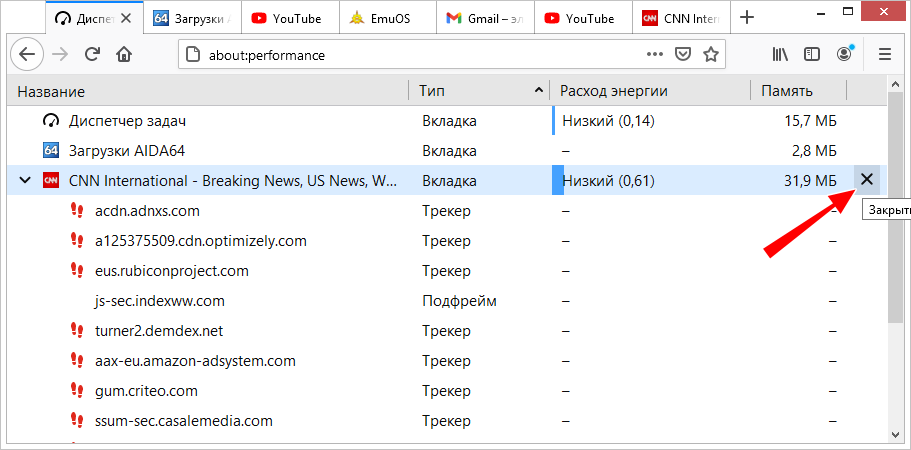Select turner2.demdex.net tracker row
The image size is (911, 450).
pyautogui.click(x=447, y=331)
